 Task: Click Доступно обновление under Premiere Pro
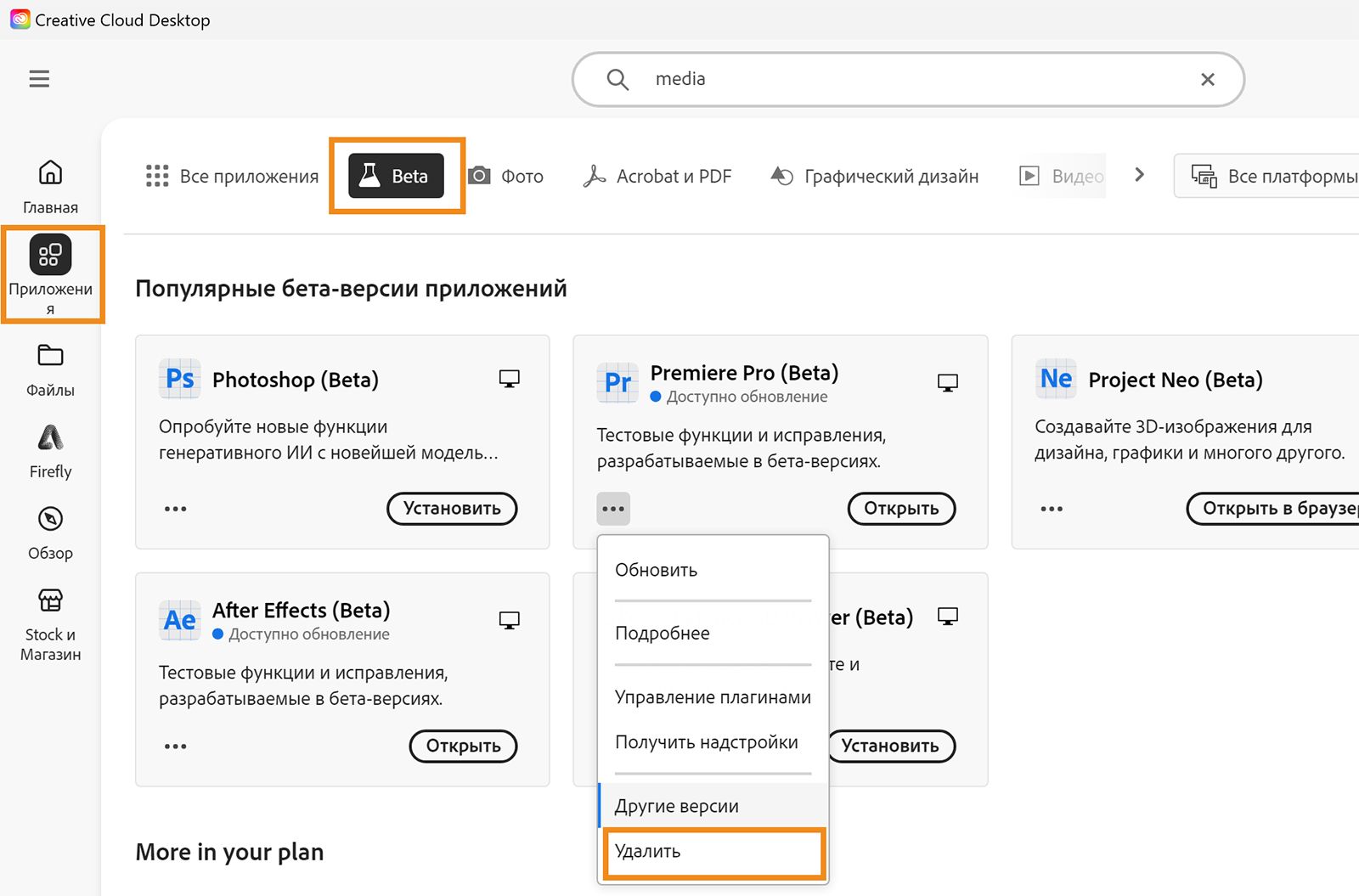pos(747,397)
